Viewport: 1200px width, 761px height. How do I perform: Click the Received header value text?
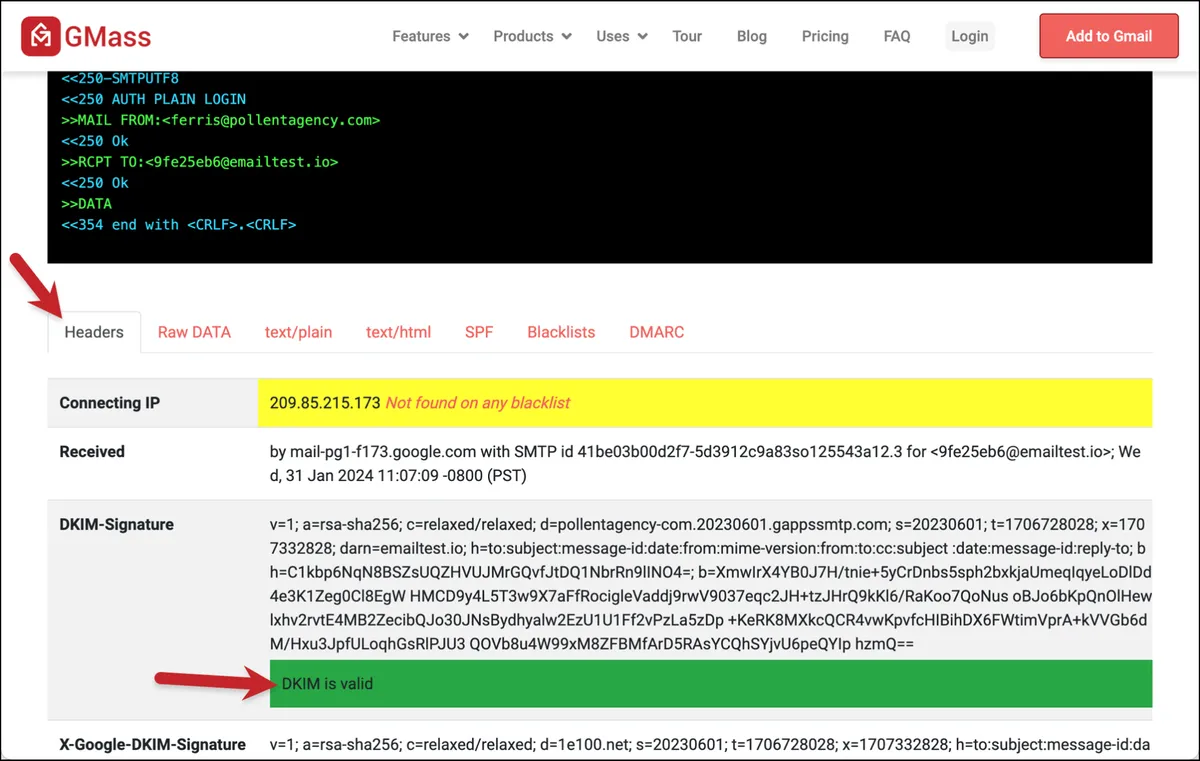click(705, 463)
